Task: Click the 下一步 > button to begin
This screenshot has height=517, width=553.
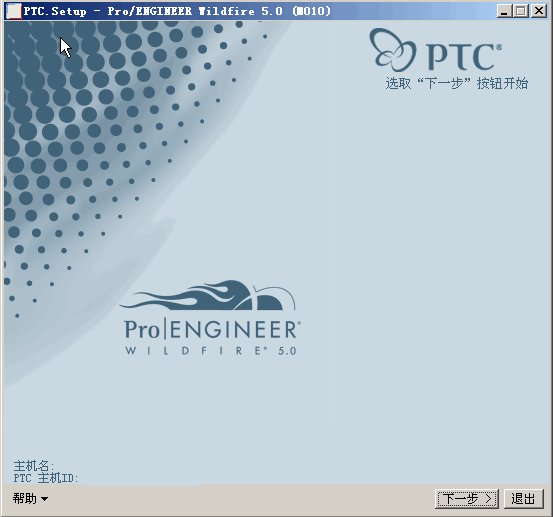Action: pyautogui.click(x=467, y=499)
